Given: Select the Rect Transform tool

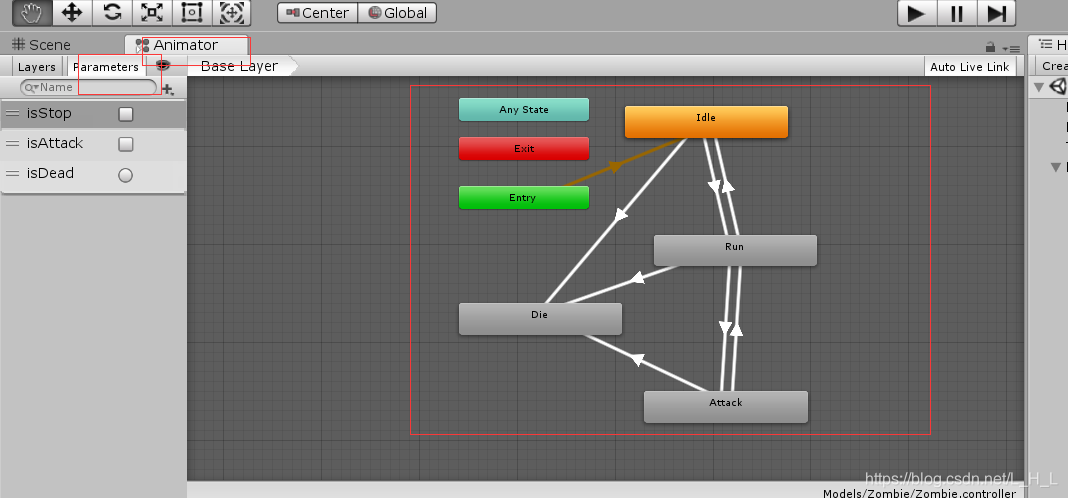Looking at the screenshot, I should pos(191,12).
